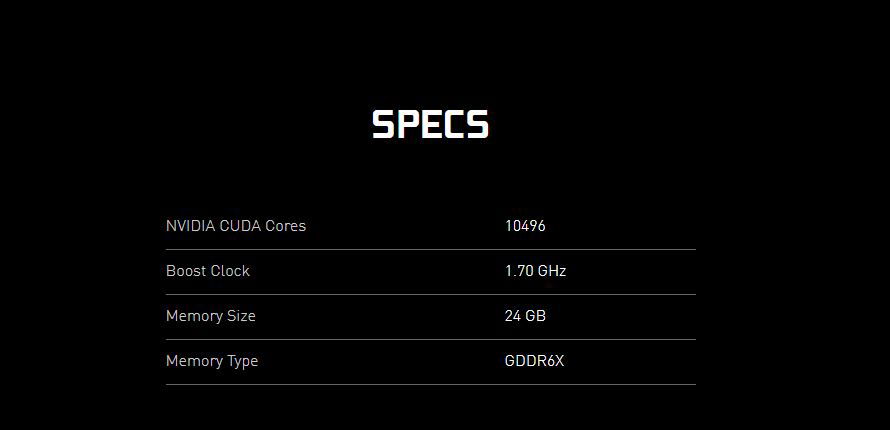Click the word Type in the table
890x430 pixels.
click(241, 361)
